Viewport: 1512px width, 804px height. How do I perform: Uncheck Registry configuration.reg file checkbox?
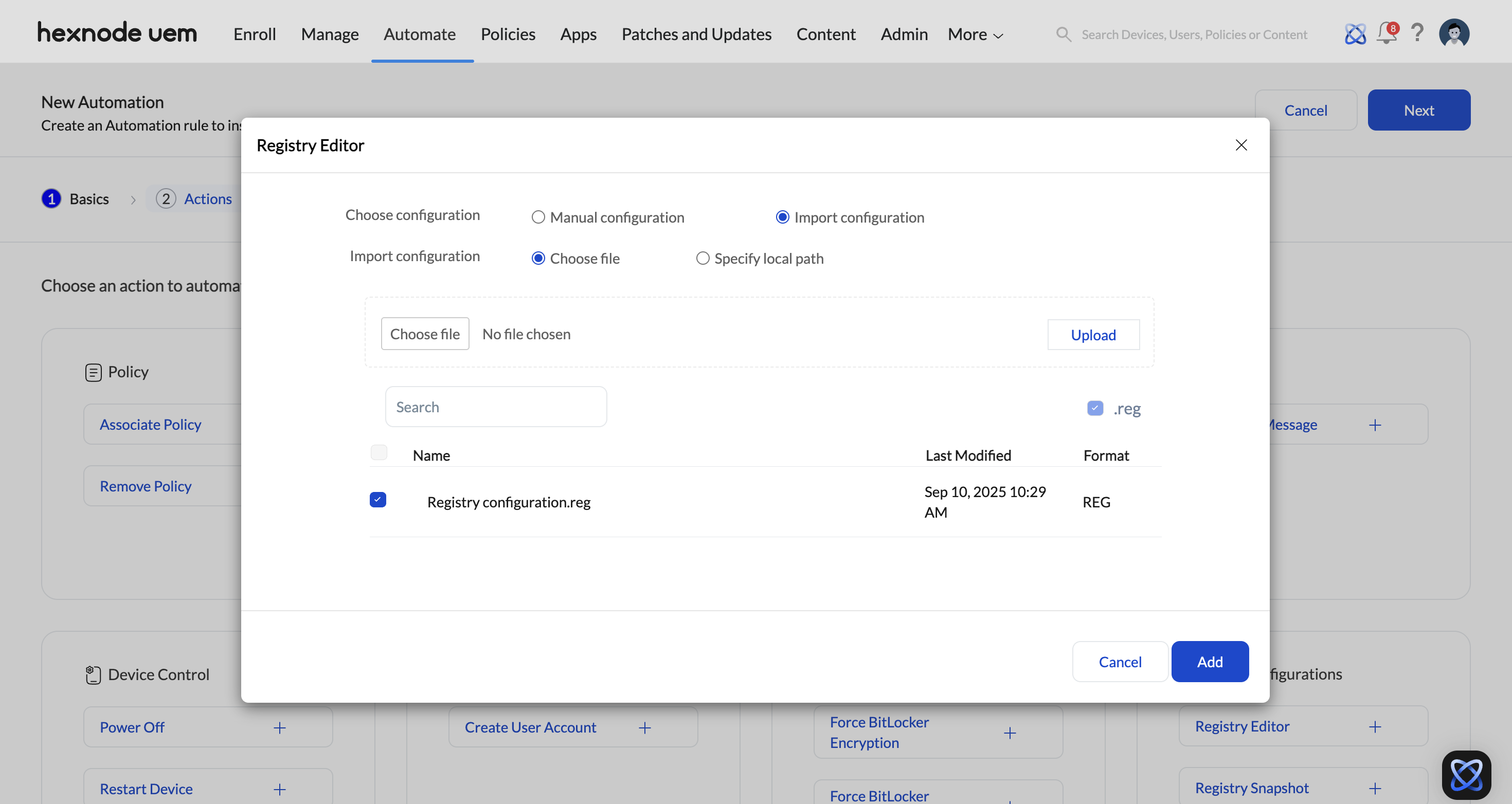[378, 500]
